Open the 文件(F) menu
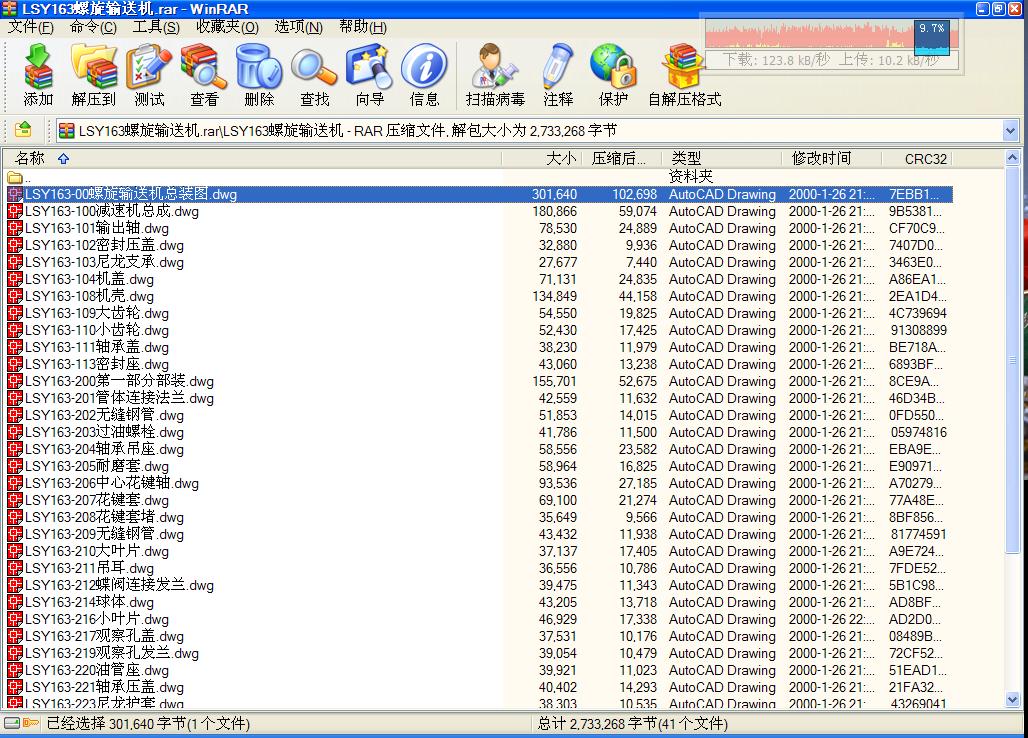 31,27
